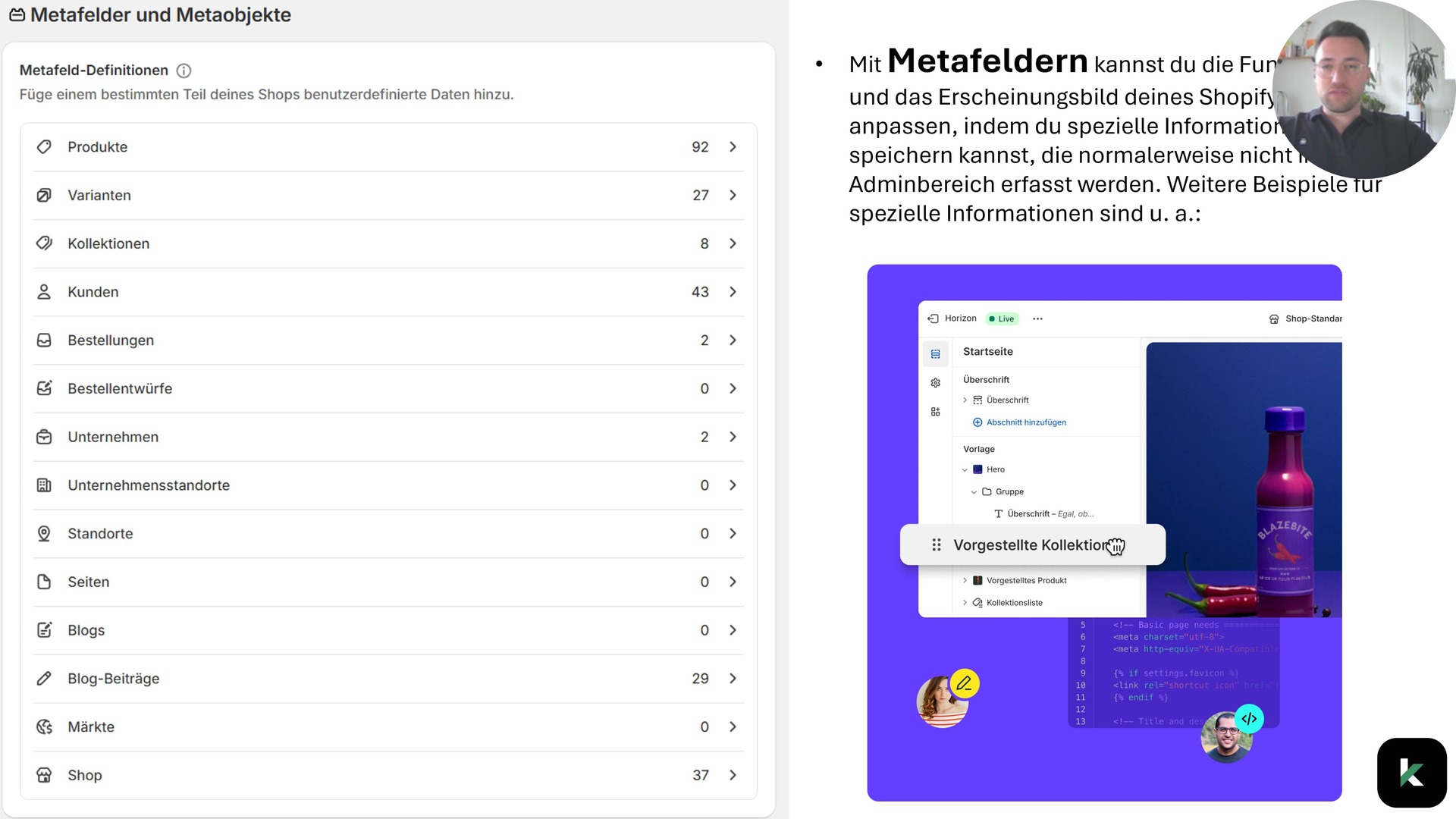
Task: Click the Metafelder und Metaobjekte header icon
Action: click(17, 15)
